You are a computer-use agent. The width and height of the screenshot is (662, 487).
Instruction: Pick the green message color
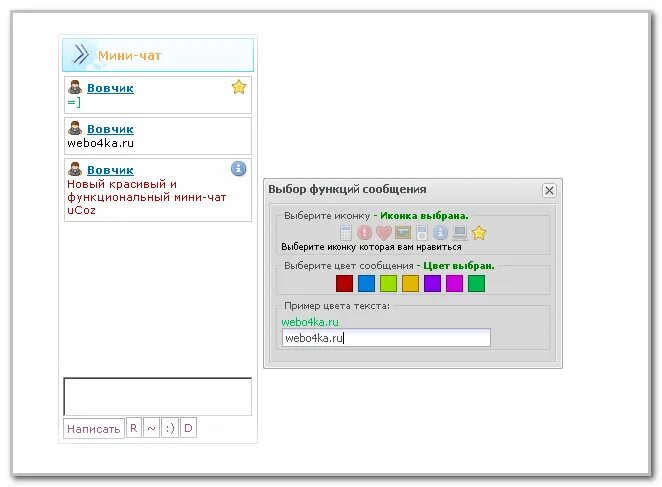point(476,283)
